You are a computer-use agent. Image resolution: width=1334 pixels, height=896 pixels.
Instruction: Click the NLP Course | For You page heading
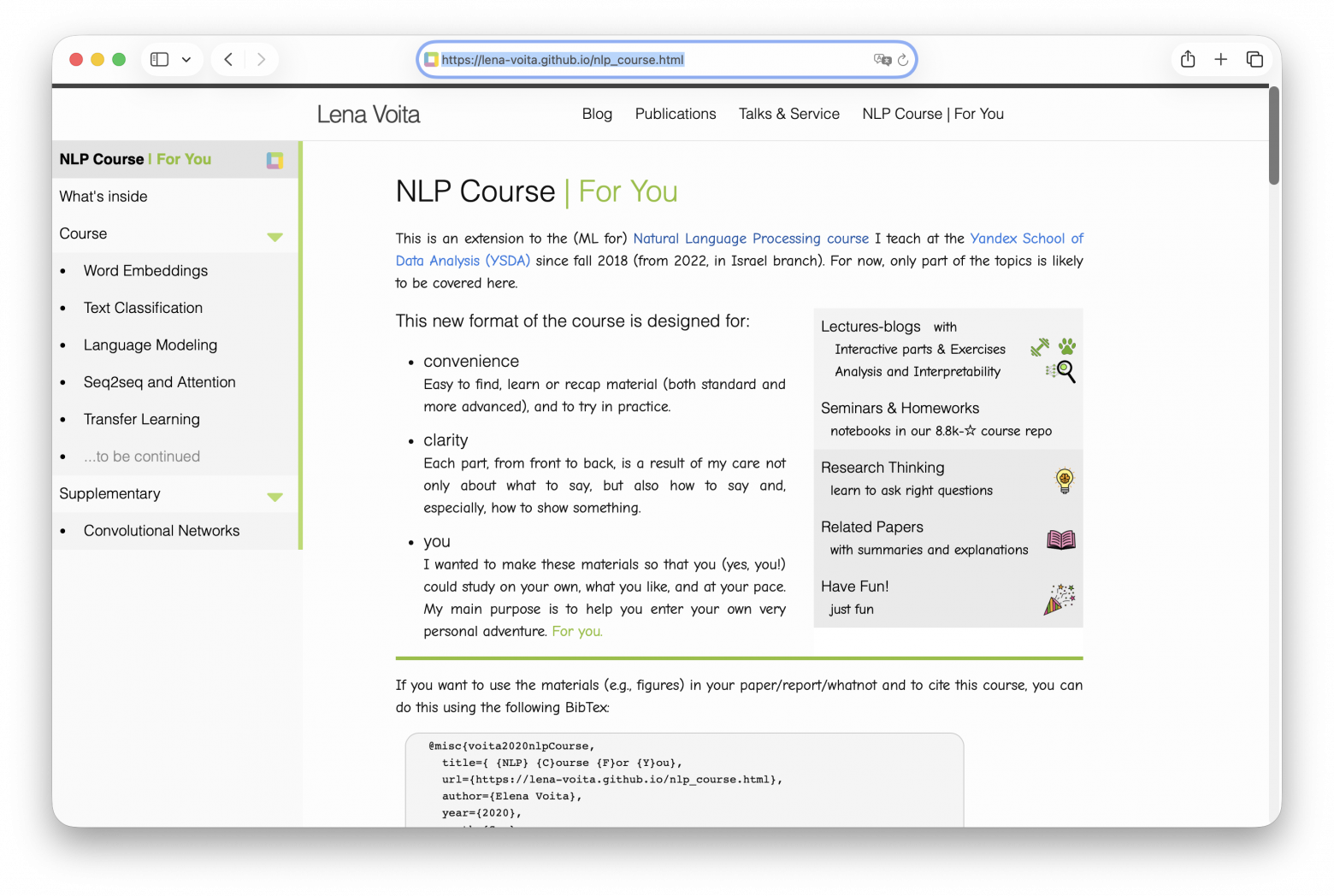point(536,192)
